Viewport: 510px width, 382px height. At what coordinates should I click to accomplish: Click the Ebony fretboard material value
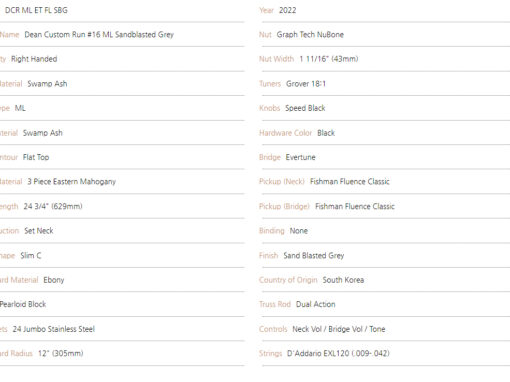[x=54, y=280]
